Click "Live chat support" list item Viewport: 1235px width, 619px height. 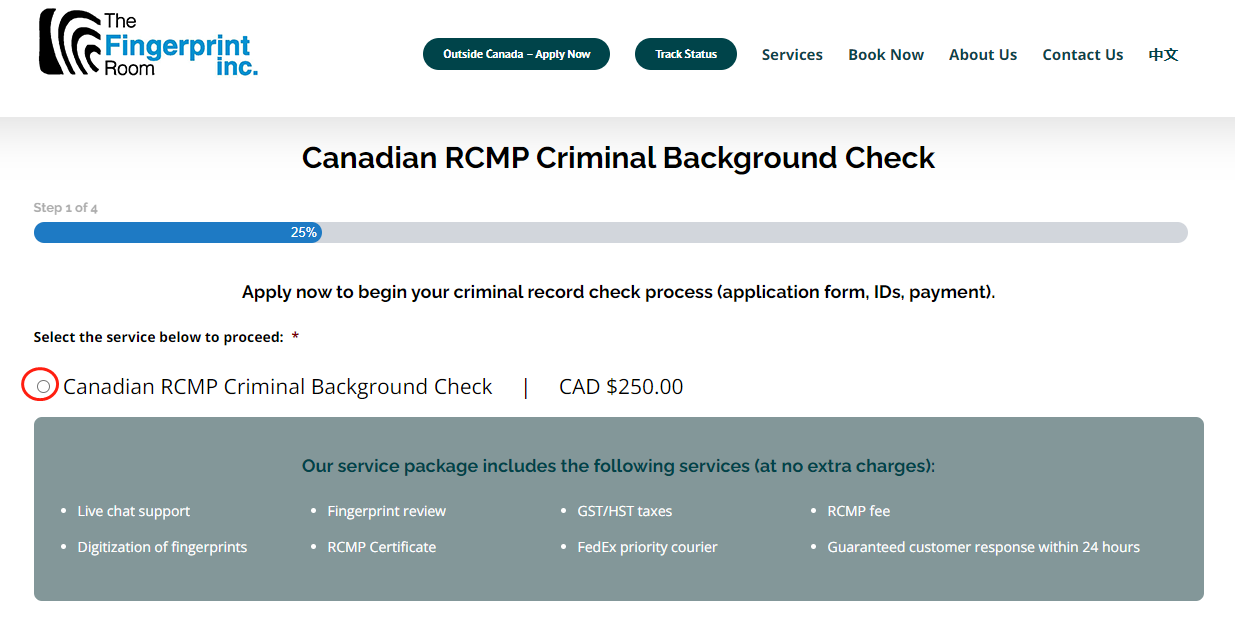pyautogui.click(x=134, y=511)
